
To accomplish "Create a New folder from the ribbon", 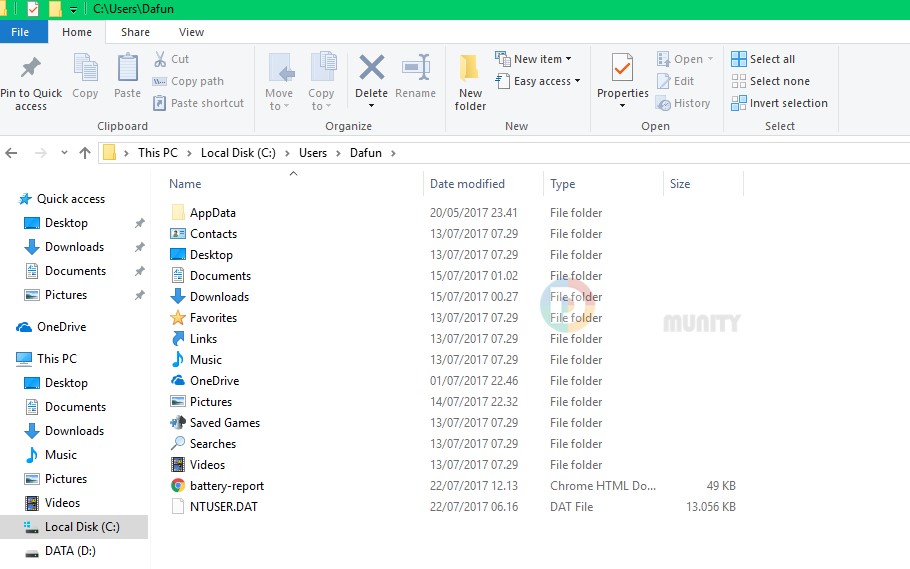I will [x=470, y=80].
